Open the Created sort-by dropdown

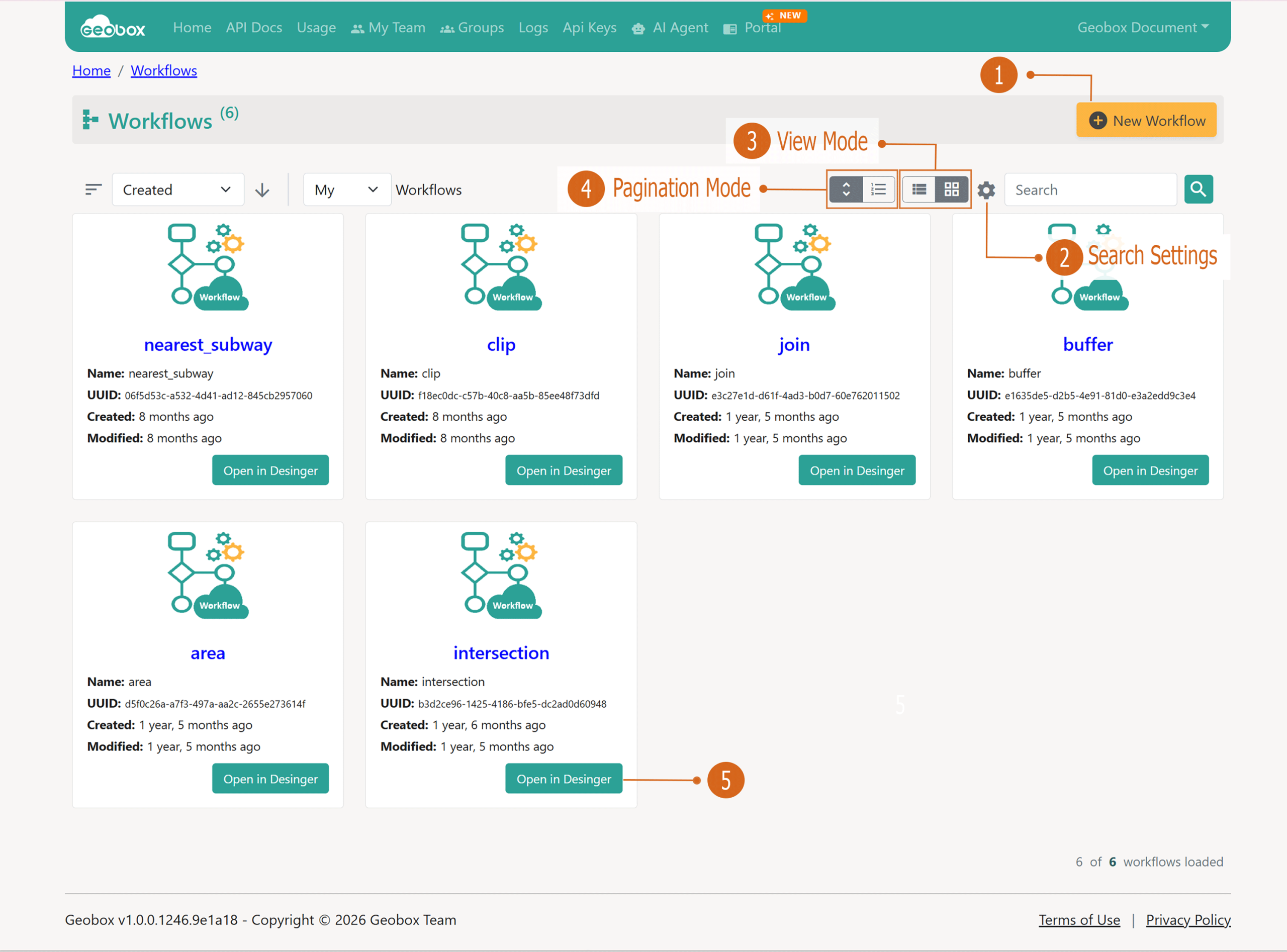(177, 189)
